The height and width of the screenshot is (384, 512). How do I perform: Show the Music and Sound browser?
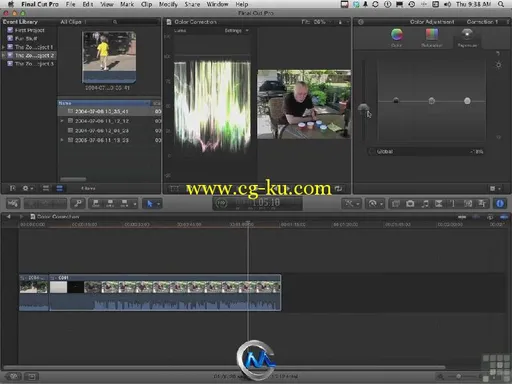point(425,203)
